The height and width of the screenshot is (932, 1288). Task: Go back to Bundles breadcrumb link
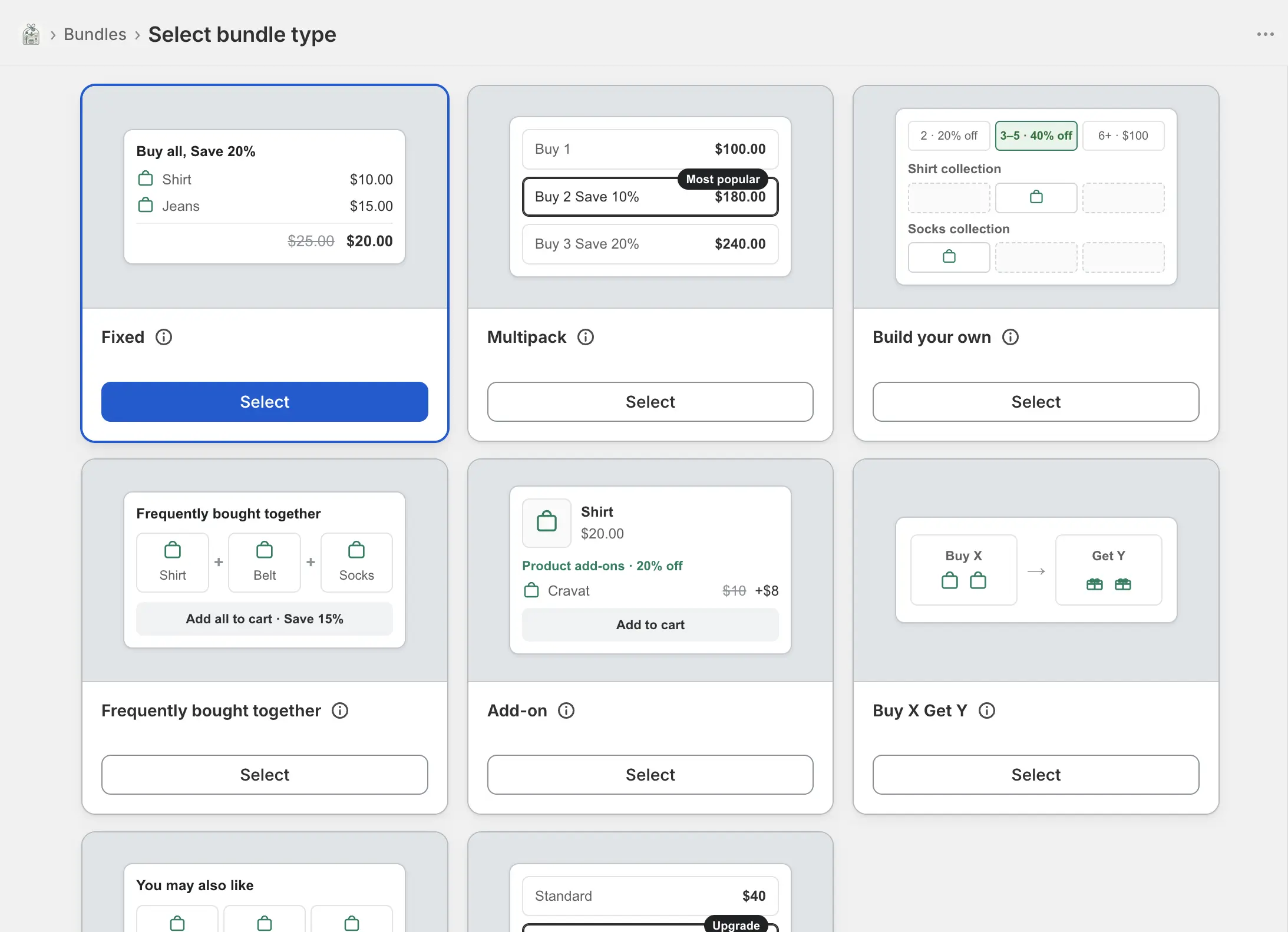[x=95, y=34]
